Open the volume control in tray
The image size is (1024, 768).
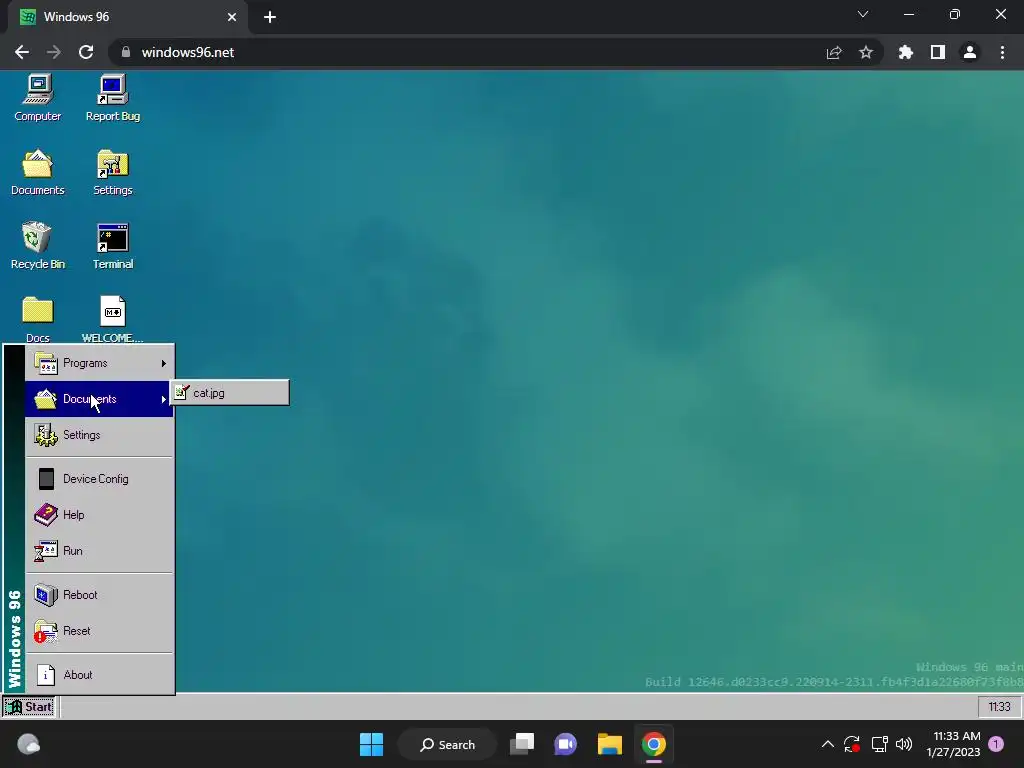click(x=904, y=744)
